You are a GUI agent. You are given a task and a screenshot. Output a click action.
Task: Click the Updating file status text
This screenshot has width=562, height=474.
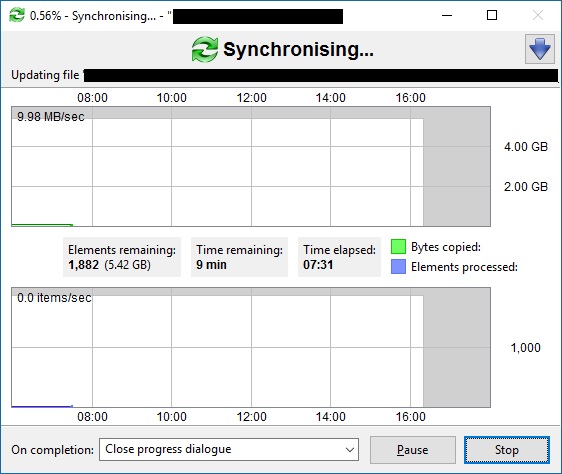[45, 75]
